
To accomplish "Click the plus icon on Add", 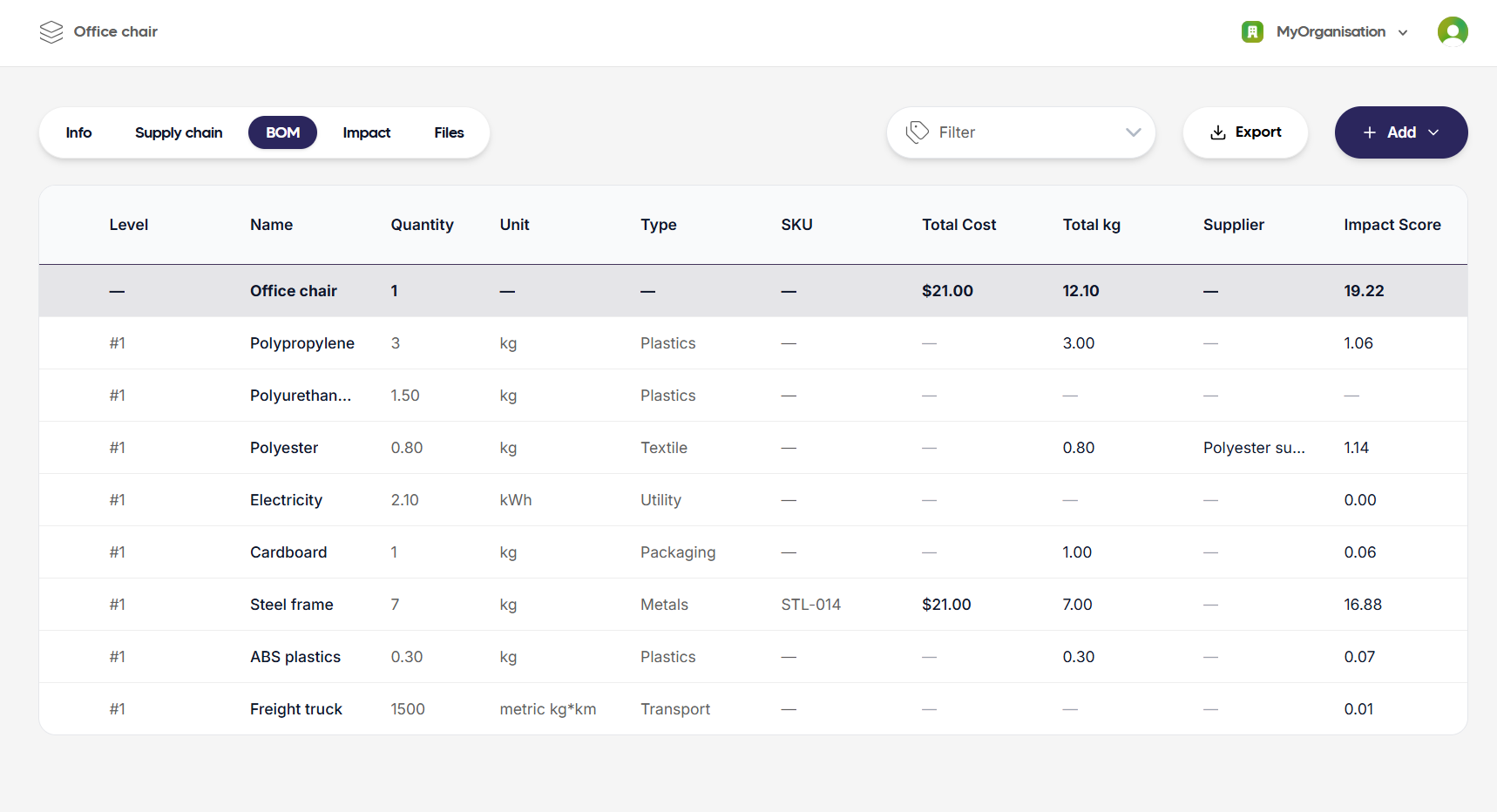I will (x=1370, y=132).
